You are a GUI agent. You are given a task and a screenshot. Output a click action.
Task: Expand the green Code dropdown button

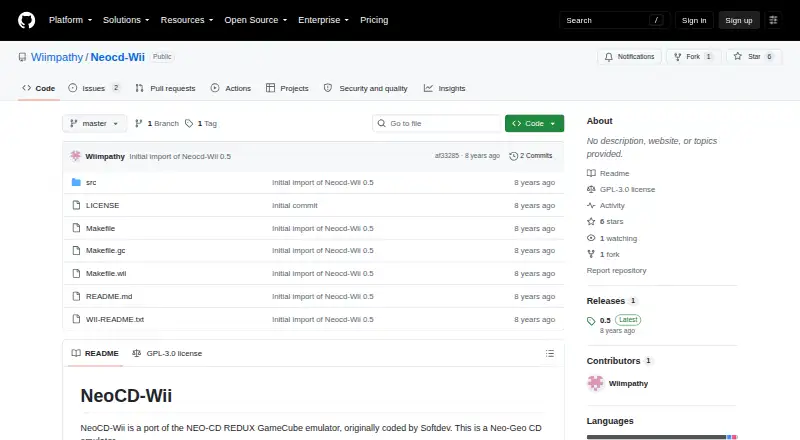534,124
